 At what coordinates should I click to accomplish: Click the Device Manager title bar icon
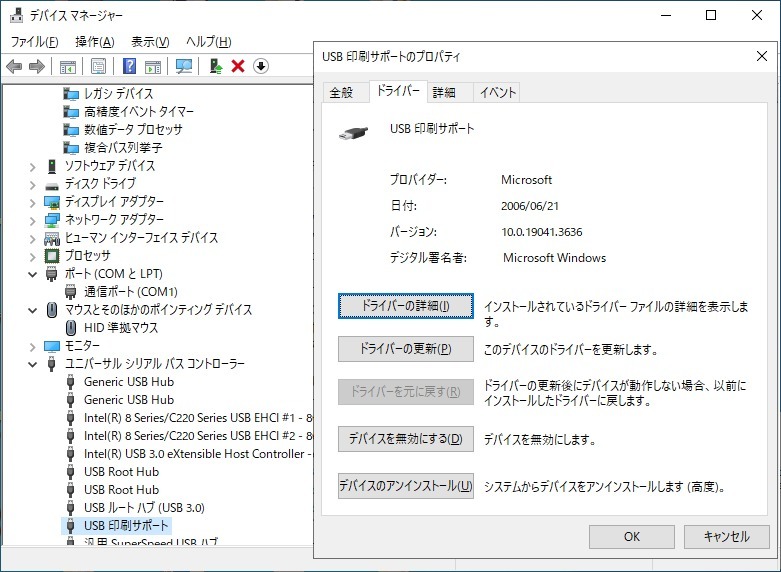(x=16, y=15)
